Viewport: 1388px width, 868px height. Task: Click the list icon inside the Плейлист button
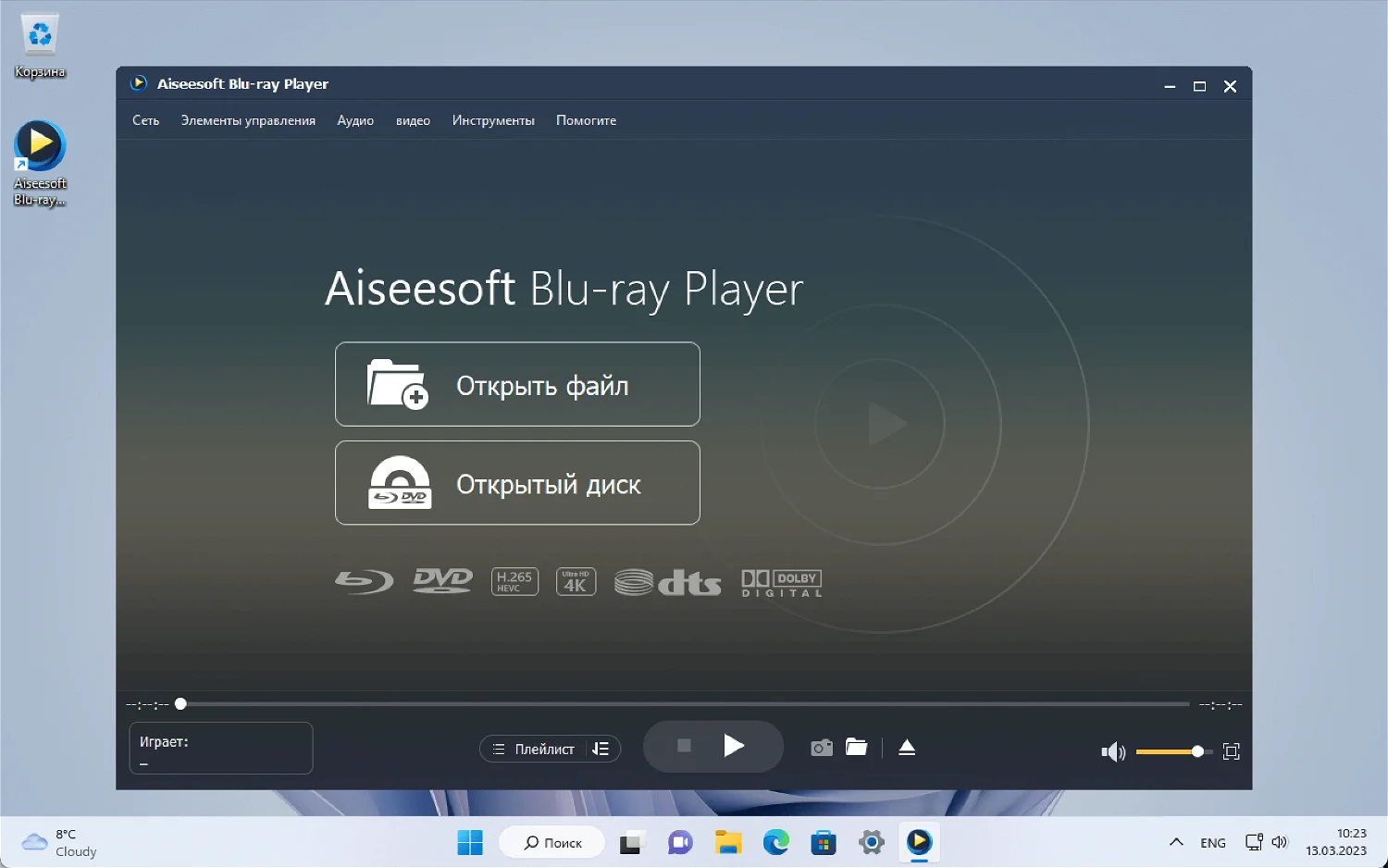coord(497,749)
